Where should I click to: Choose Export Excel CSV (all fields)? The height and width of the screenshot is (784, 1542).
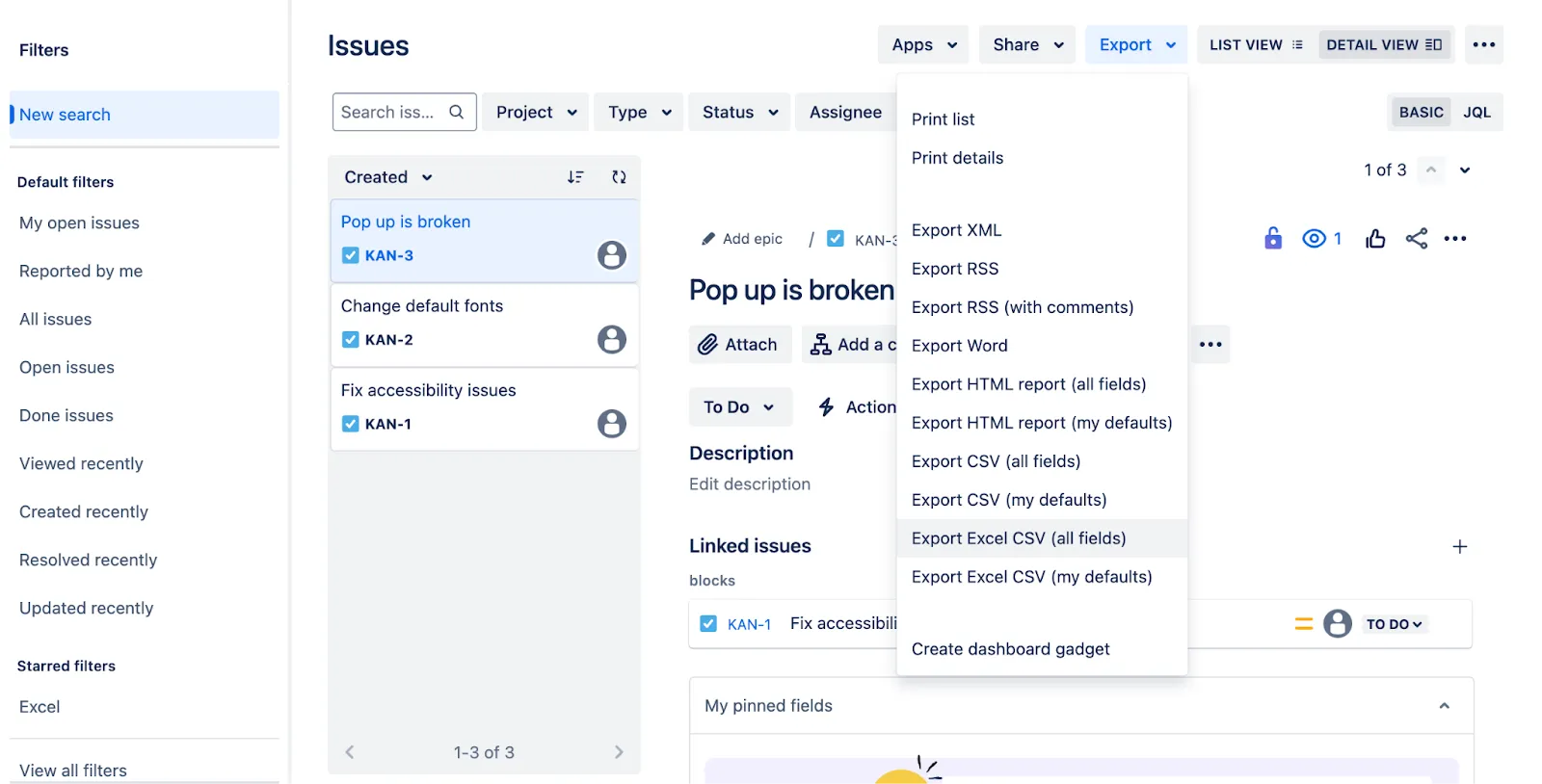pos(1042,538)
